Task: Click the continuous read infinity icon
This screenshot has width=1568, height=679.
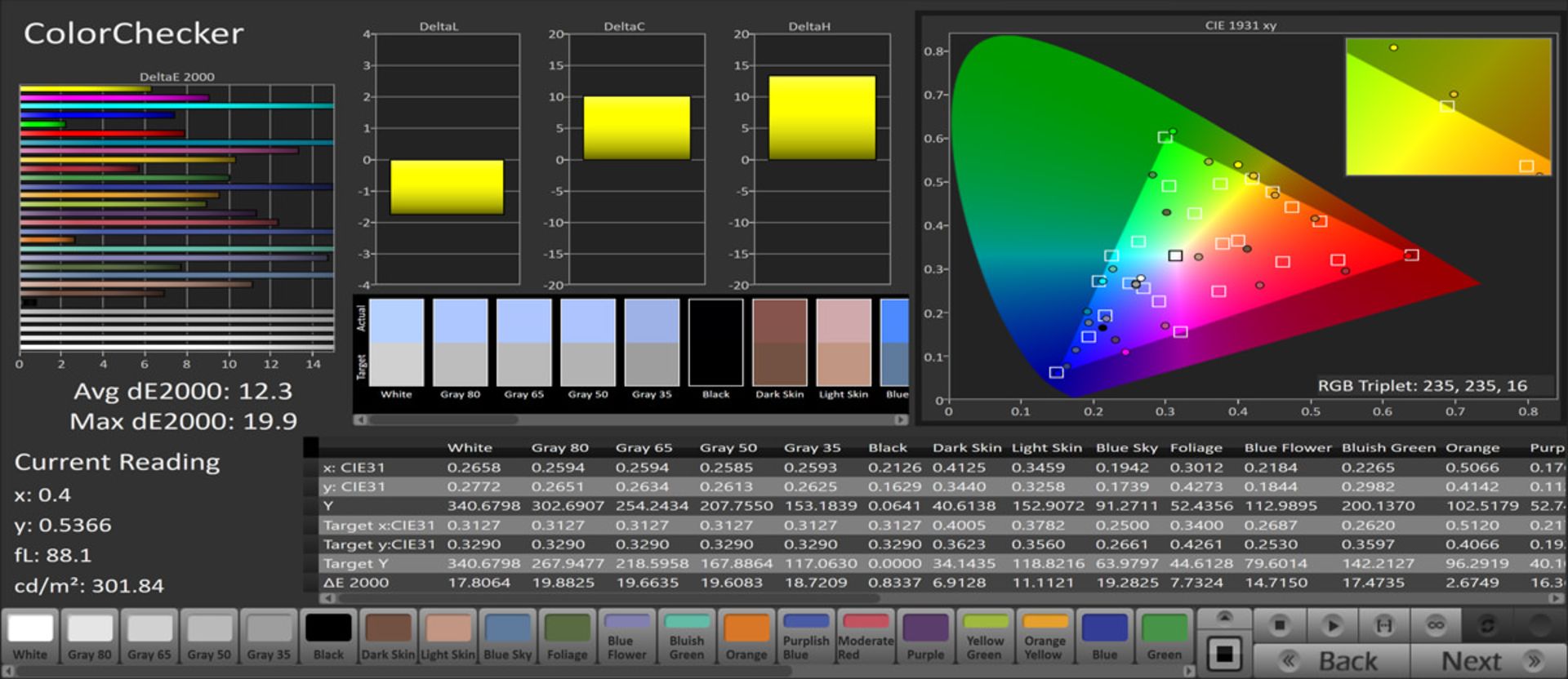Action: pos(1435,625)
